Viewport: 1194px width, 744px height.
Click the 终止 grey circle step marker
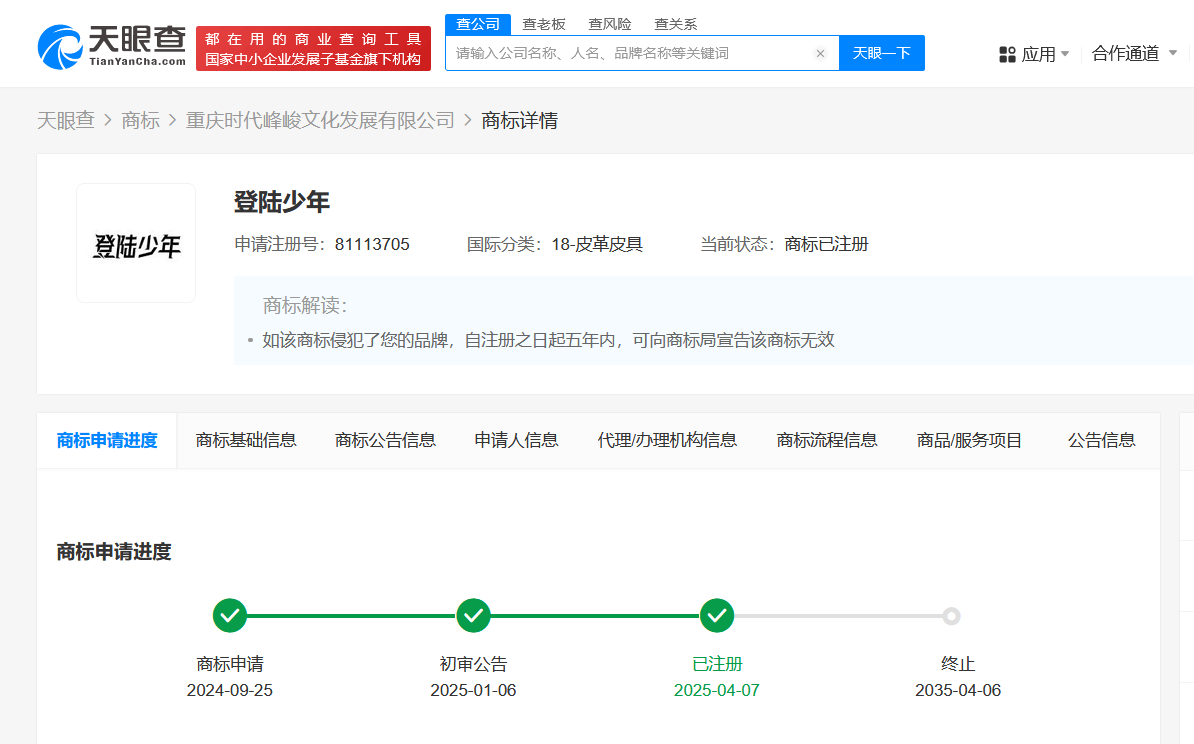951,616
